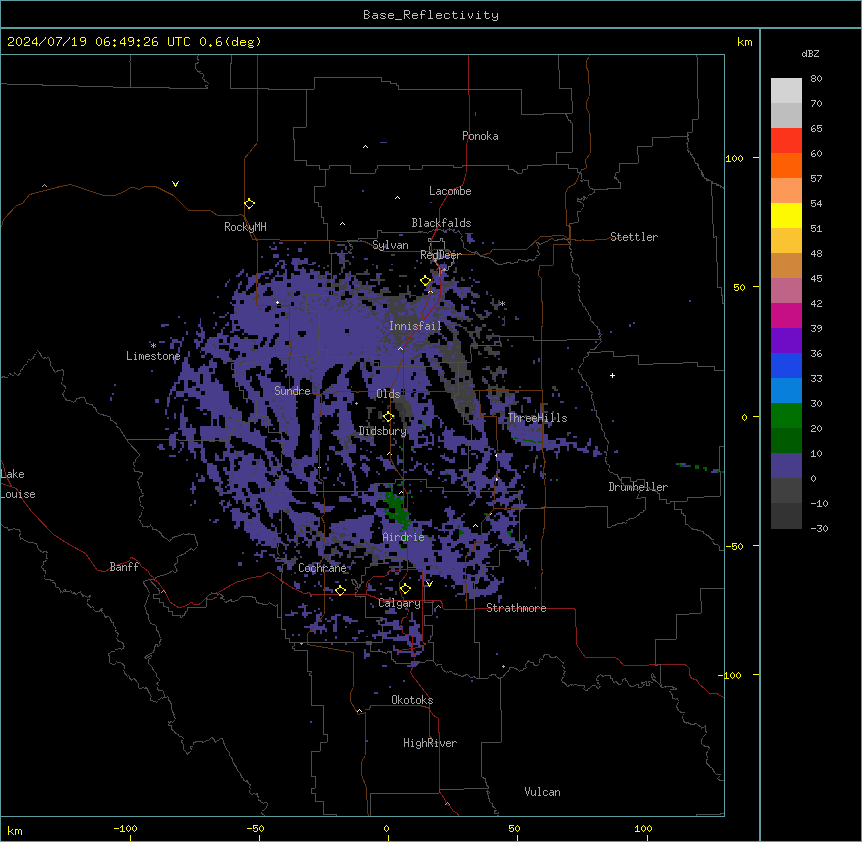Image resolution: width=862 pixels, height=842 pixels.
Task: Click the yellow 54 dBZ legend swatch
Action: click(x=786, y=215)
